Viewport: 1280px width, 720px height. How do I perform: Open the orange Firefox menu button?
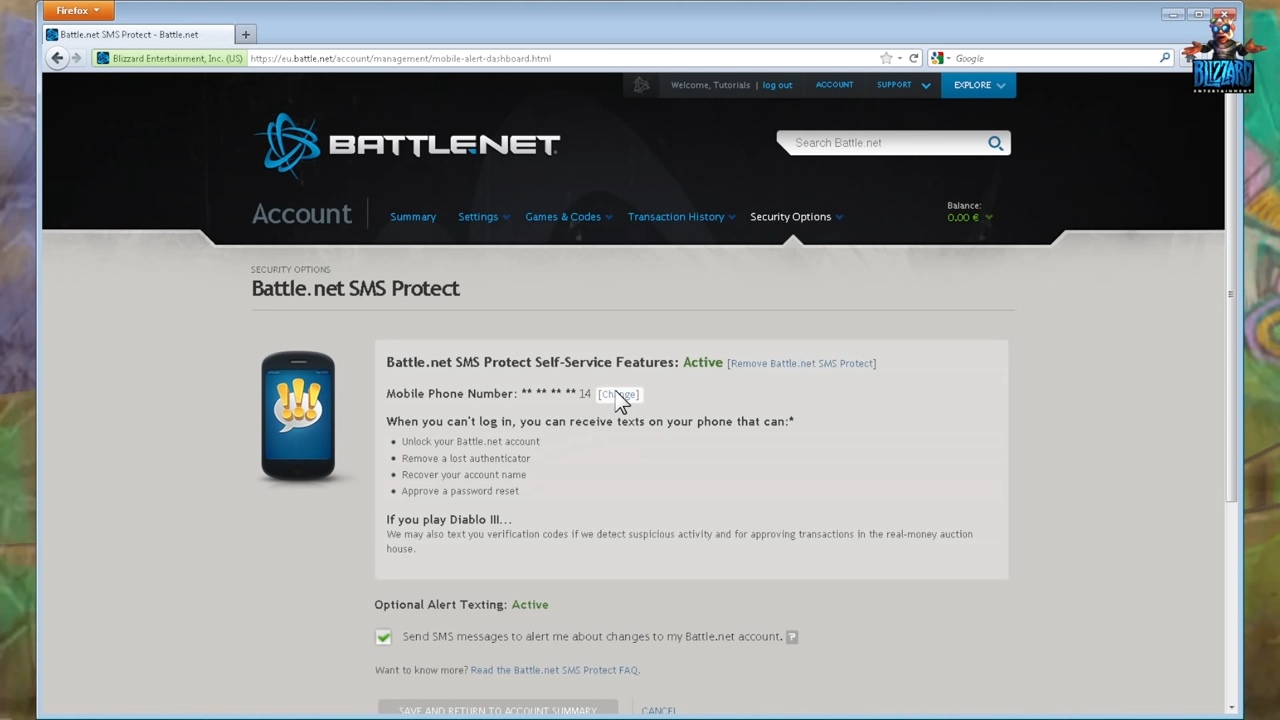tap(77, 10)
